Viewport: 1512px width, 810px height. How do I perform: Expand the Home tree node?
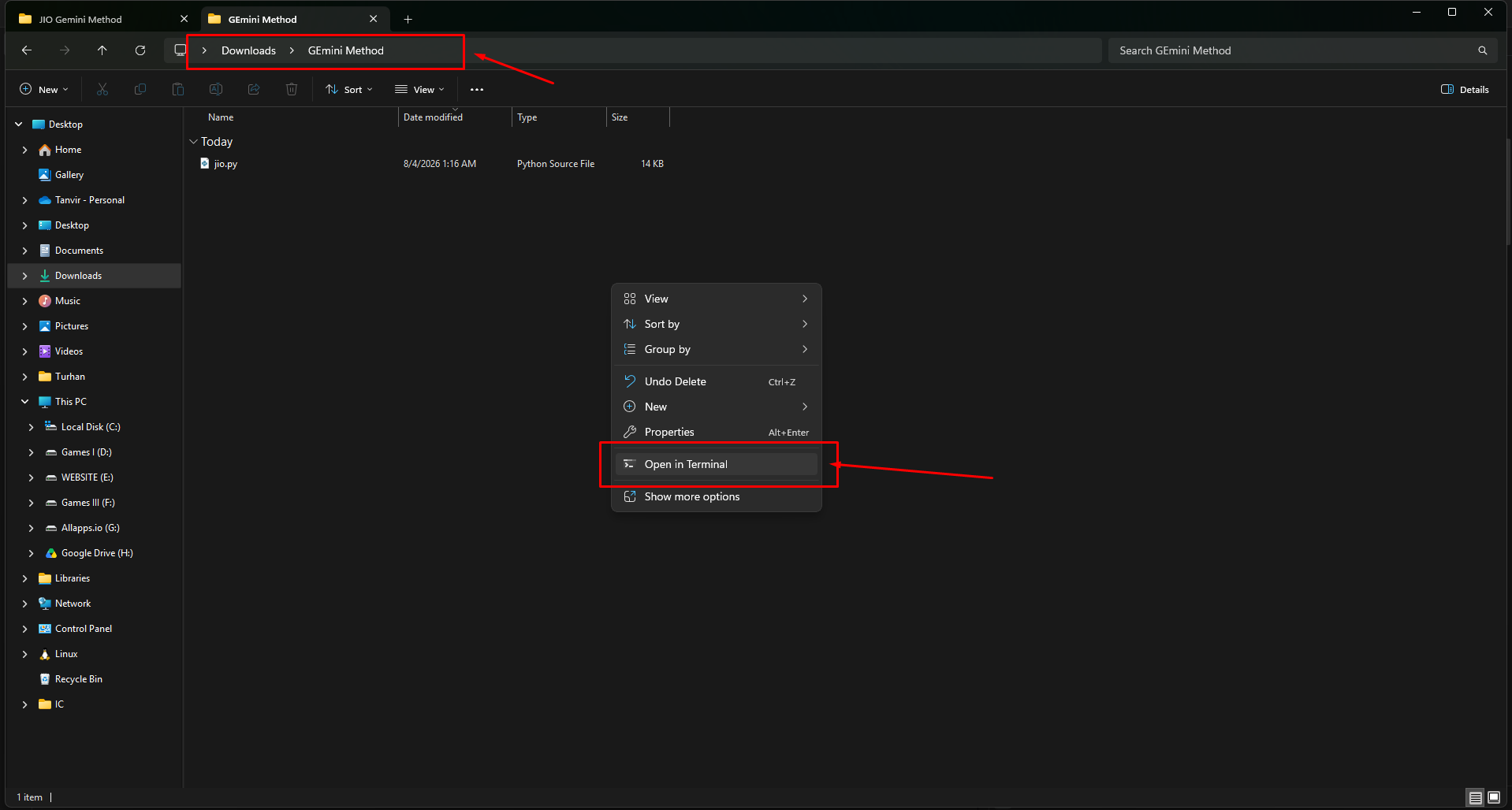point(25,150)
